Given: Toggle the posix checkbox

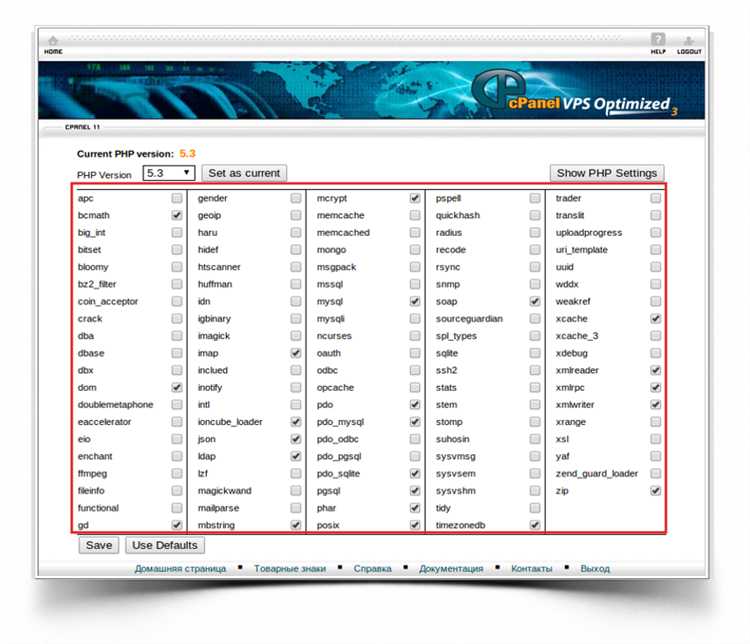Looking at the screenshot, I should (415, 525).
